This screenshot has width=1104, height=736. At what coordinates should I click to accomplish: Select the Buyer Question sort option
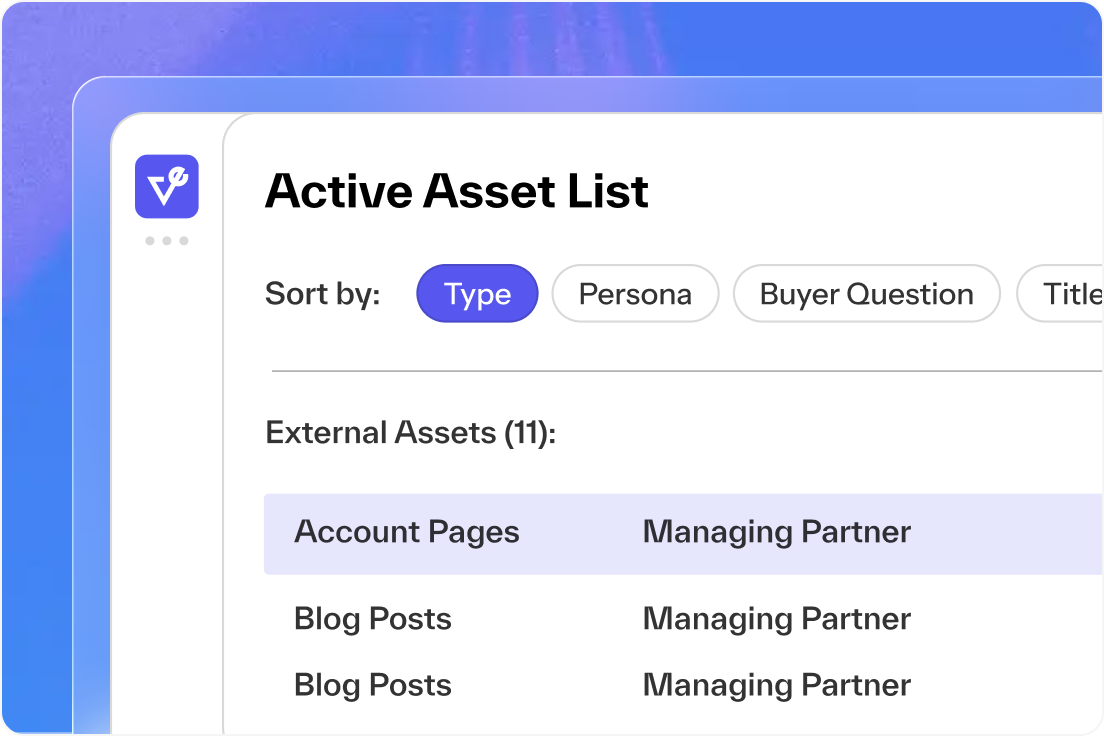click(x=866, y=294)
